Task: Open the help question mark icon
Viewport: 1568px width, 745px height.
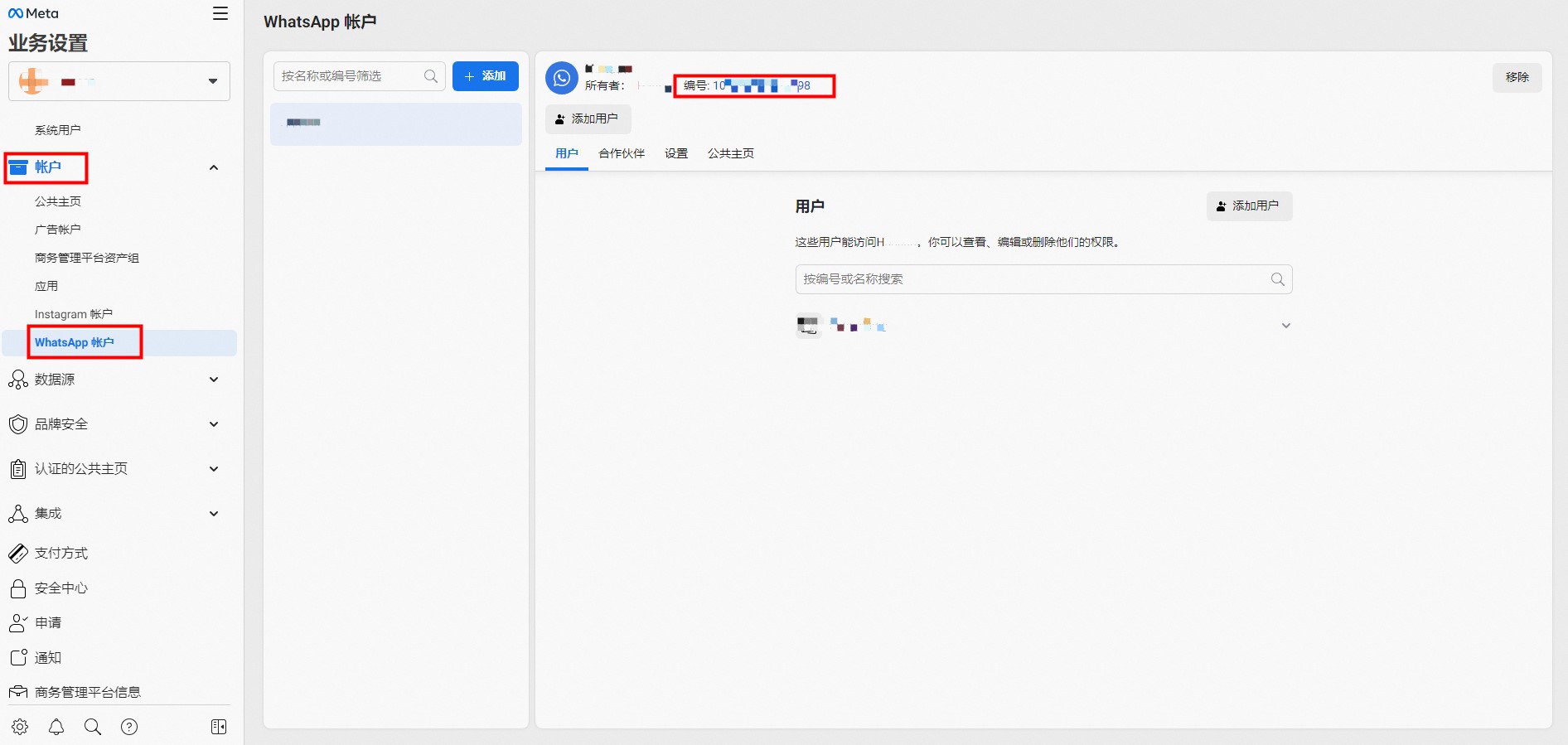Action: tap(129, 727)
